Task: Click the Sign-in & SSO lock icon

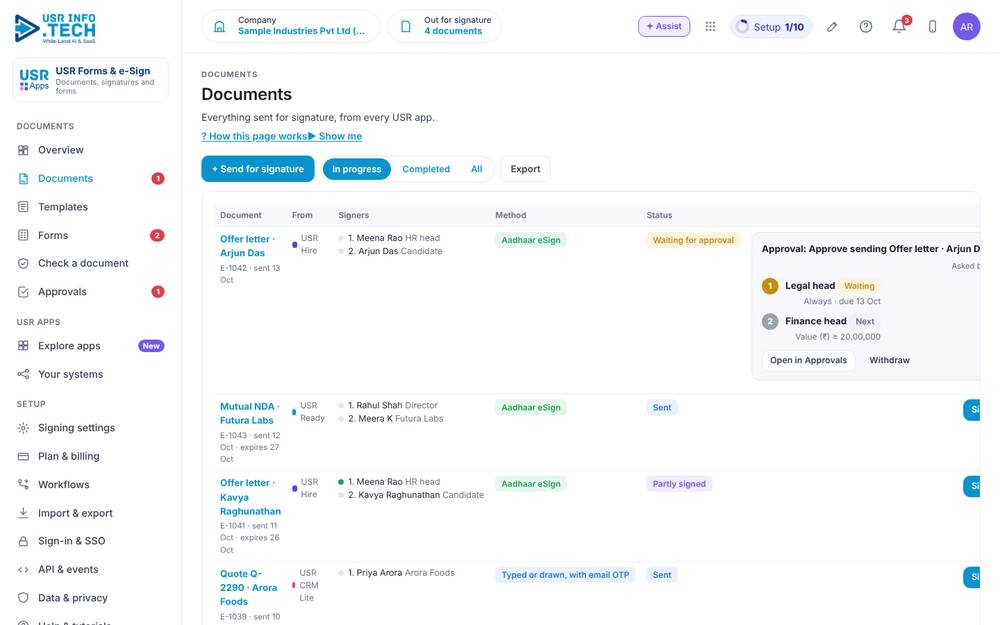Action: tap(24, 541)
